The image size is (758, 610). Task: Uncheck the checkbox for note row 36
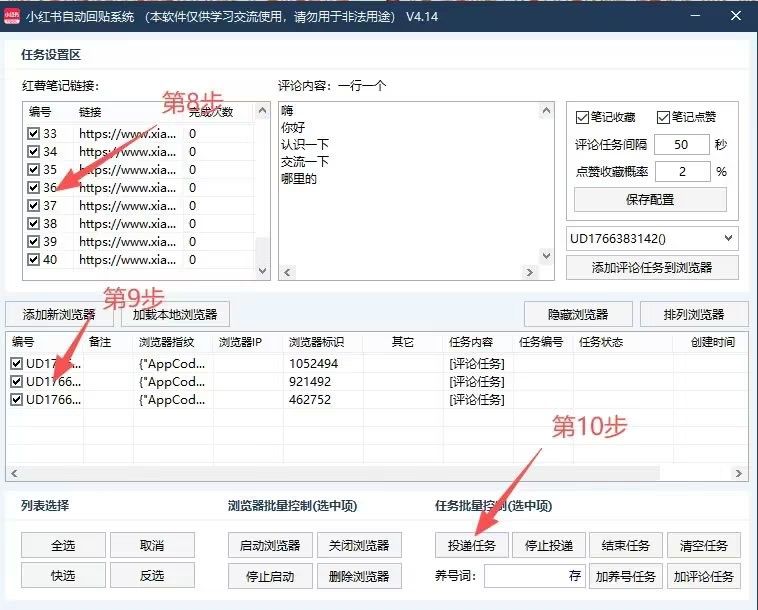(34, 188)
